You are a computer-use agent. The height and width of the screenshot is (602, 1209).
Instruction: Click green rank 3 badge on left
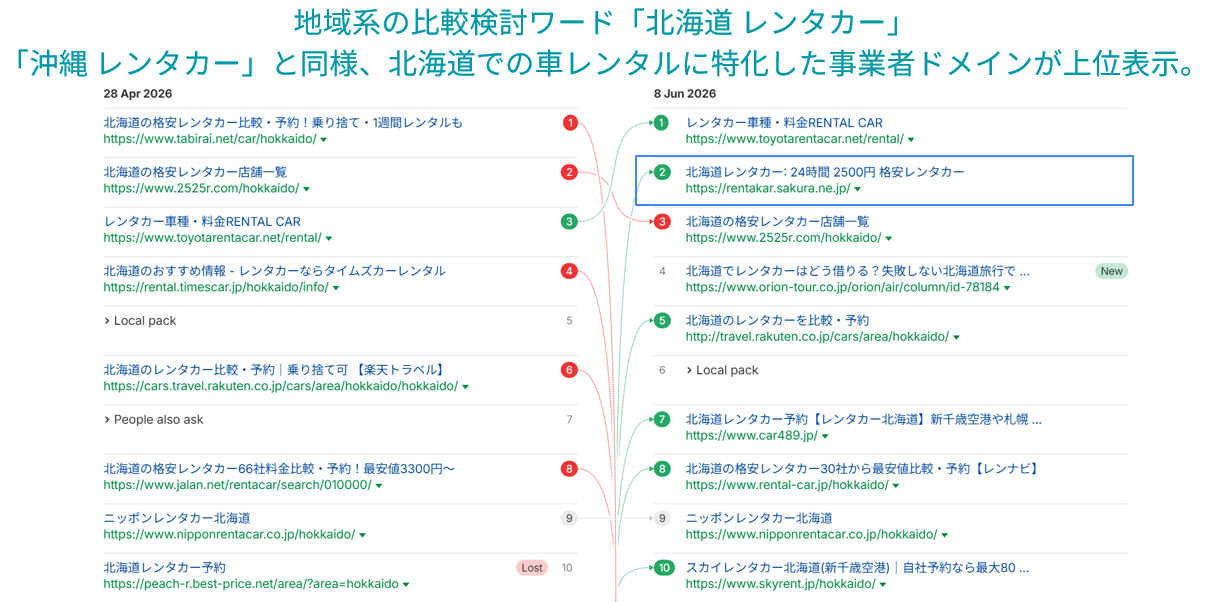click(569, 222)
